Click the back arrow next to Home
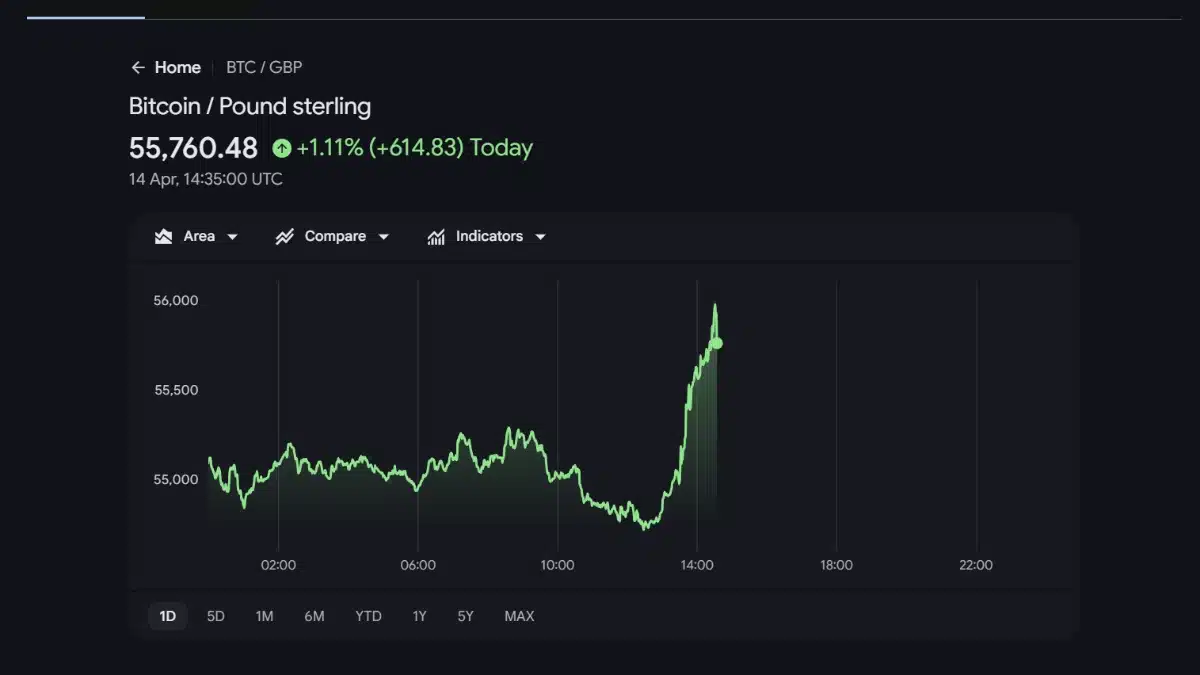Image resolution: width=1200 pixels, height=675 pixels. [137, 67]
